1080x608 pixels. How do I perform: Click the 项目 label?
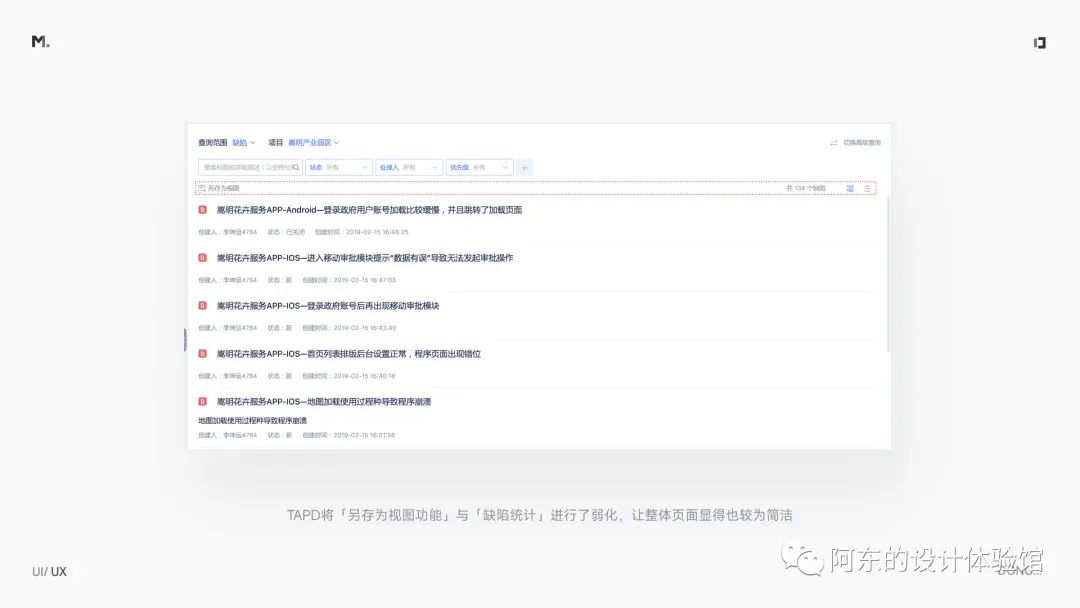pos(276,143)
